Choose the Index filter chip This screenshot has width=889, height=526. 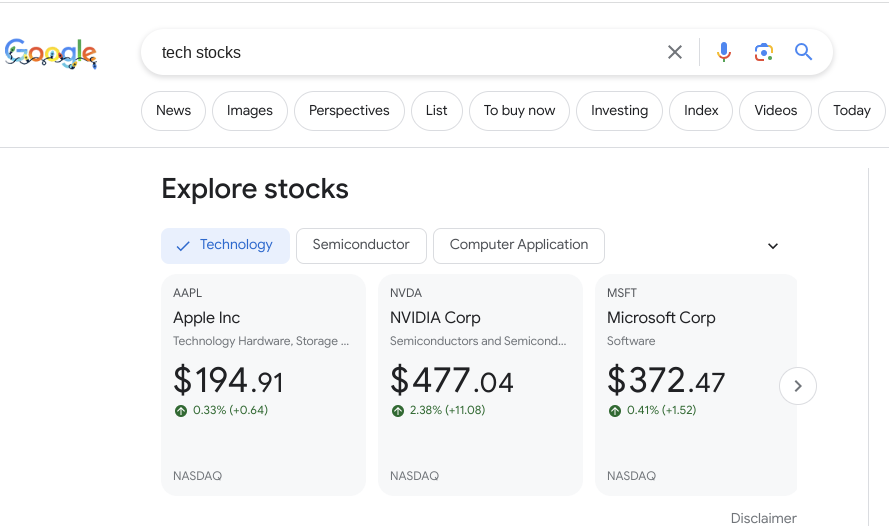click(x=701, y=111)
